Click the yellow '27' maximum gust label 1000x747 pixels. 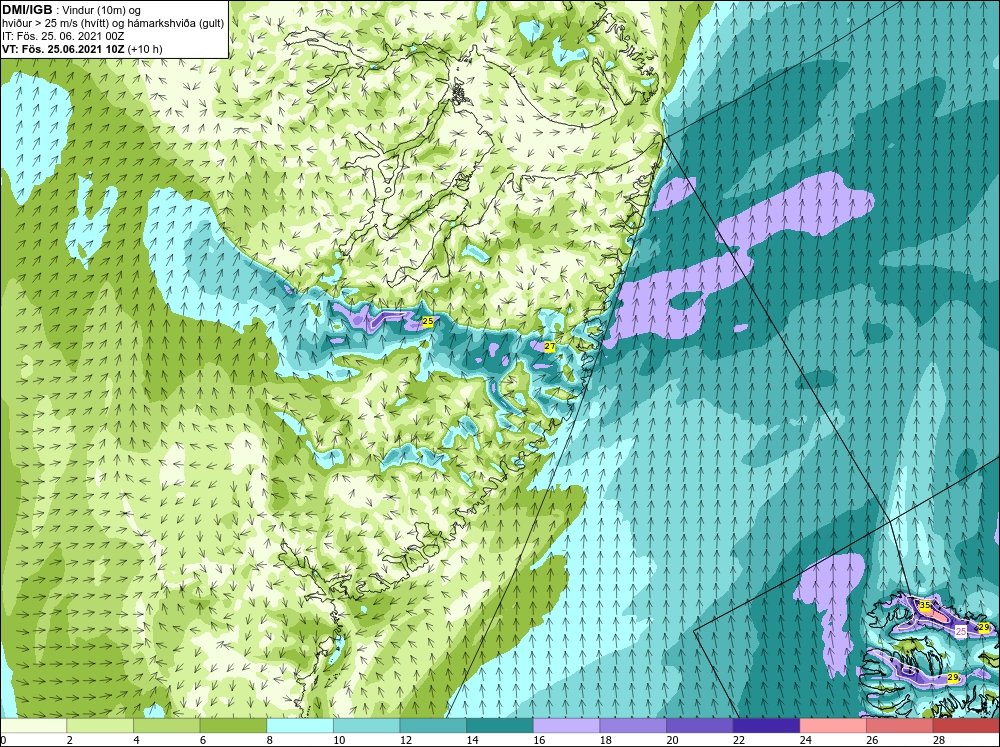[549, 346]
